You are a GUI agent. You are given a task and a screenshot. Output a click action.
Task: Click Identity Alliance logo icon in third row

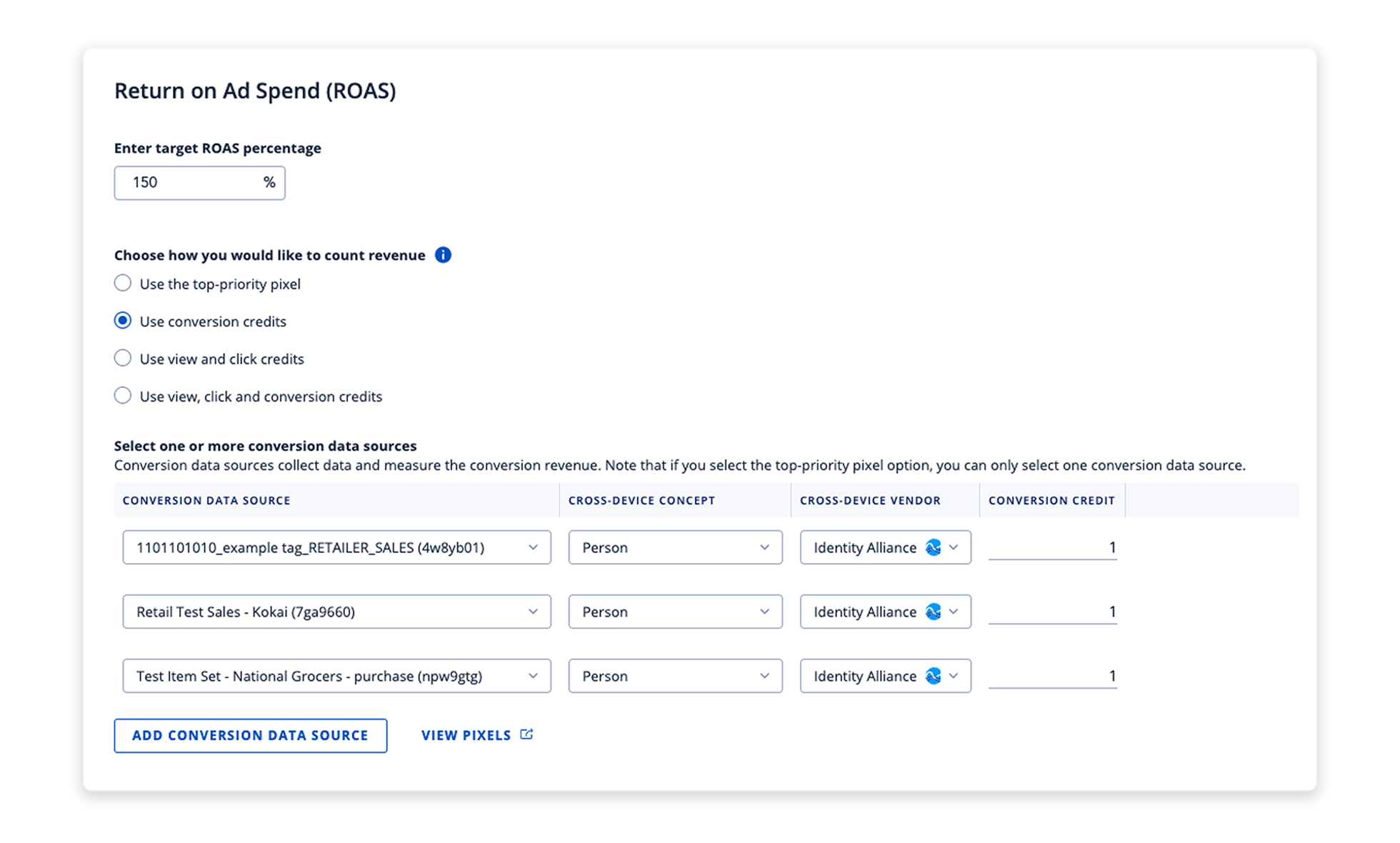933,676
